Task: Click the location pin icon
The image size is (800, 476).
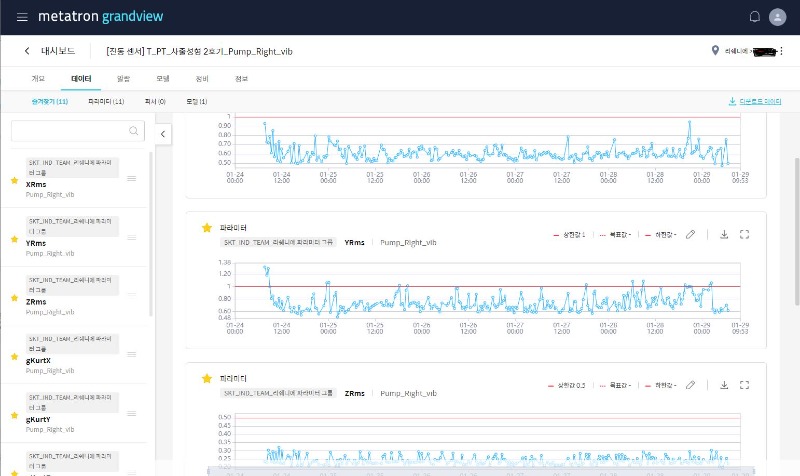Action: (x=715, y=51)
